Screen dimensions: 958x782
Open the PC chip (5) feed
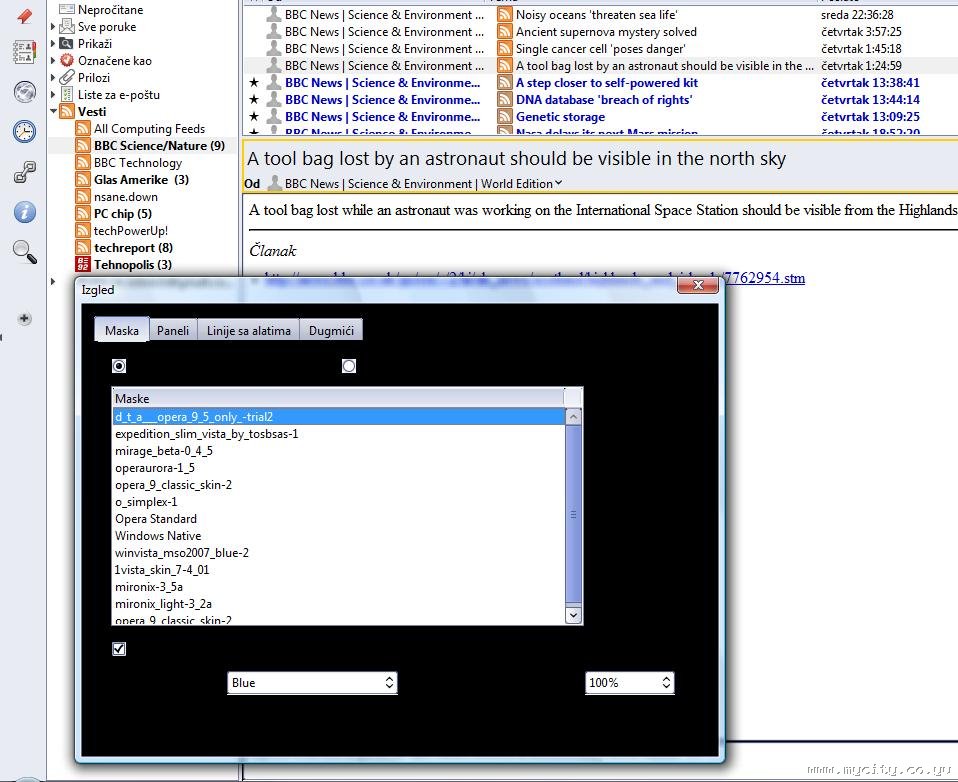[x=123, y=214]
